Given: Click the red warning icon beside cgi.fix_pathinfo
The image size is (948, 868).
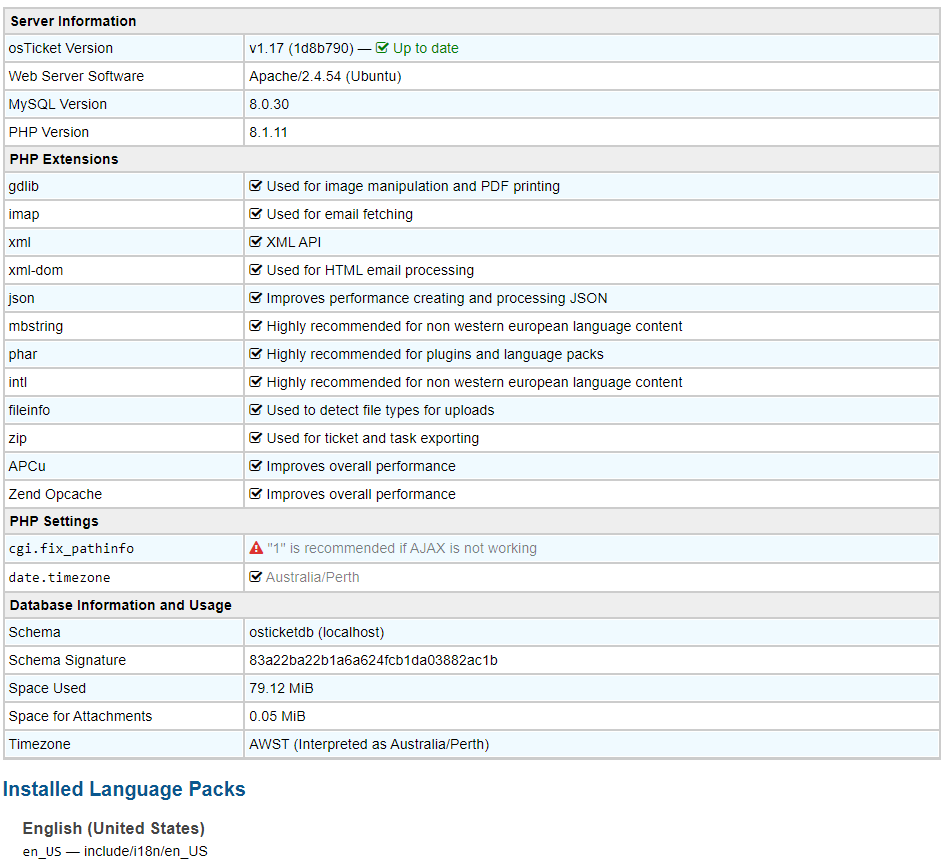Looking at the screenshot, I should tap(256, 548).
